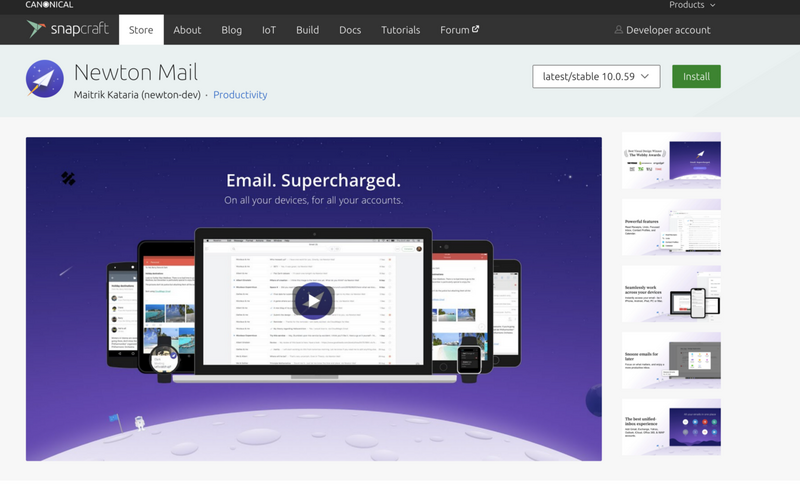Go to the Blog page
Screen dimensions: 800x493
pyautogui.click(x=231, y=30)
